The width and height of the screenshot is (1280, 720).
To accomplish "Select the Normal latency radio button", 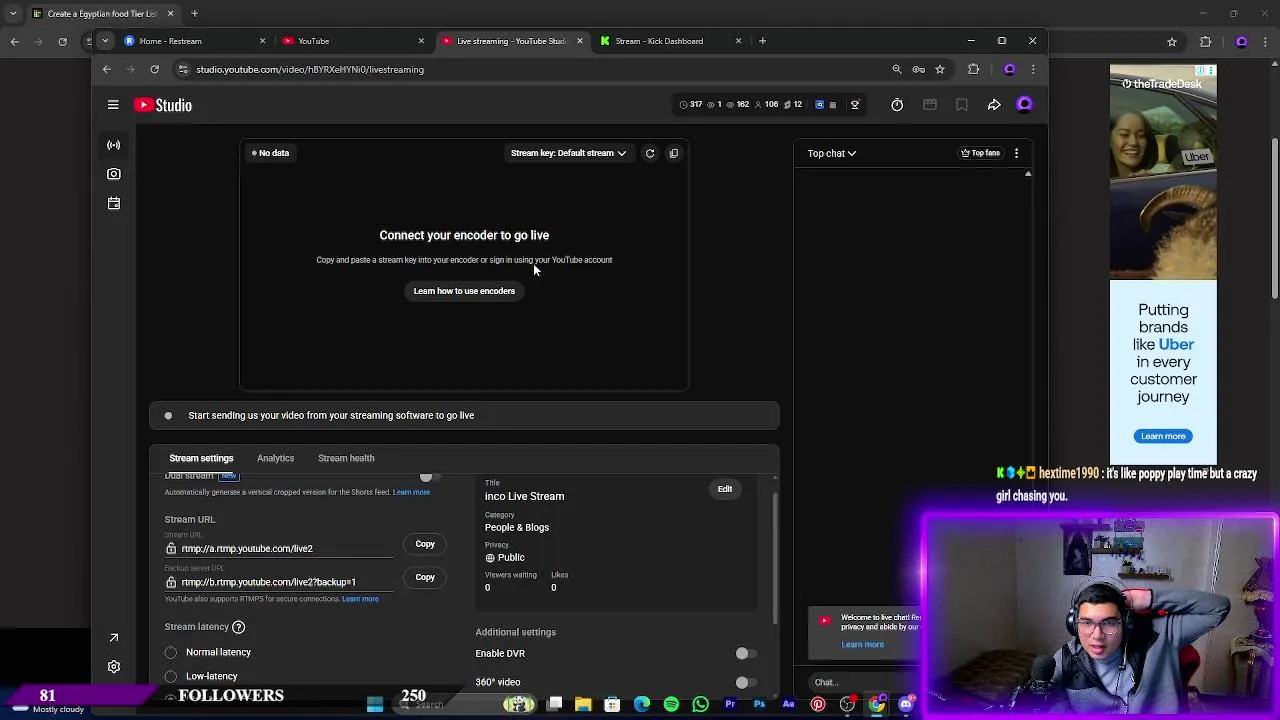I will click(x=171, y=653).
